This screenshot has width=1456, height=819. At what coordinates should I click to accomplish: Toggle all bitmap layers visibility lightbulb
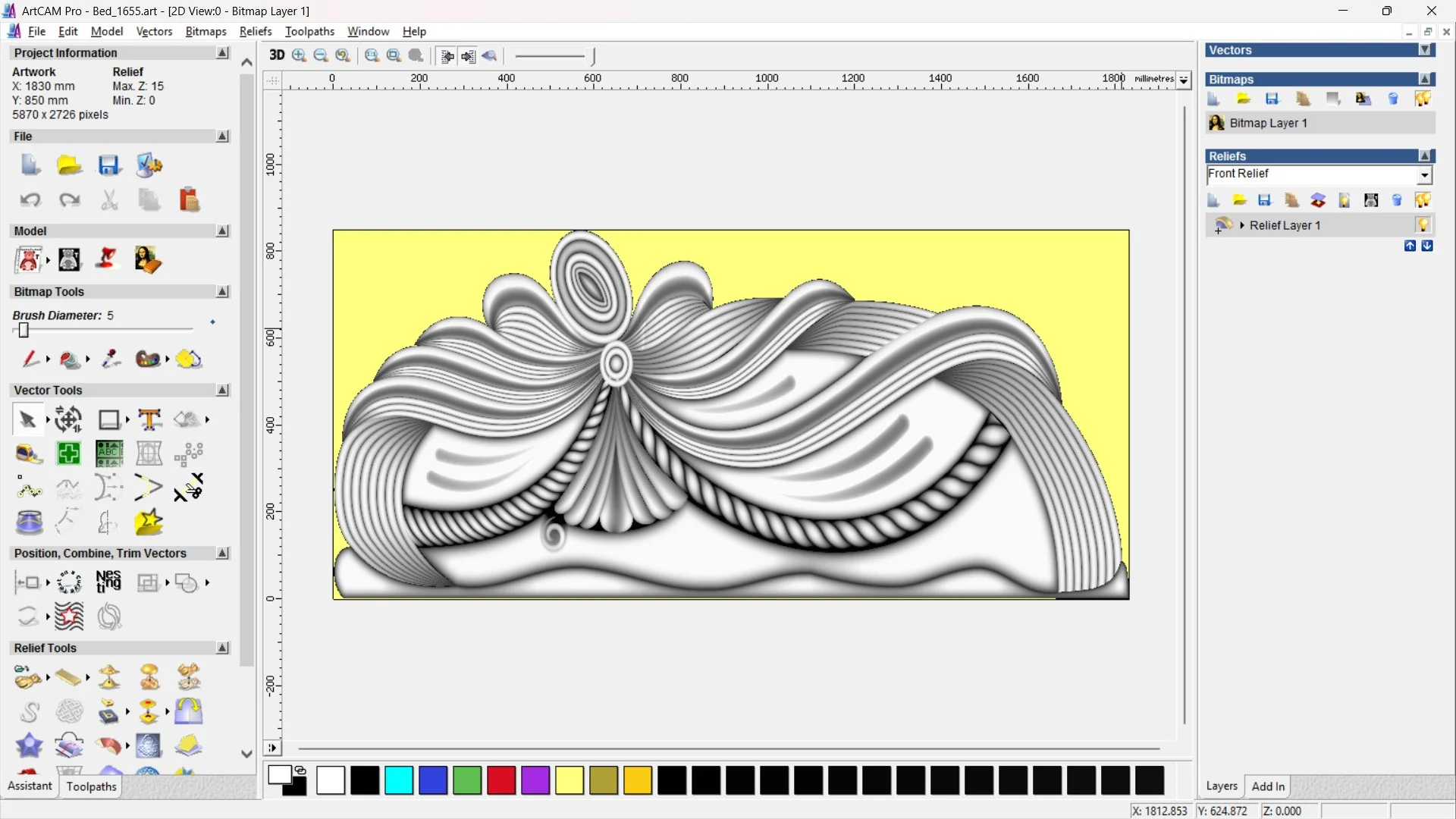(1423, 99)
